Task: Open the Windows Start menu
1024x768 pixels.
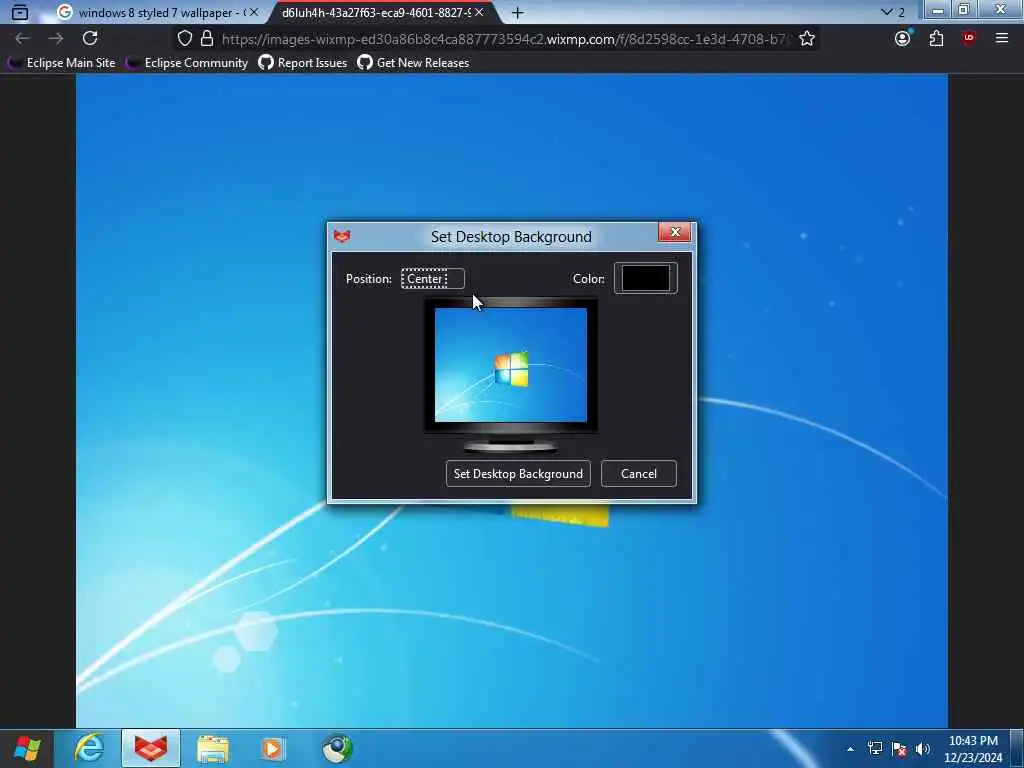Action: pos(27,748)
